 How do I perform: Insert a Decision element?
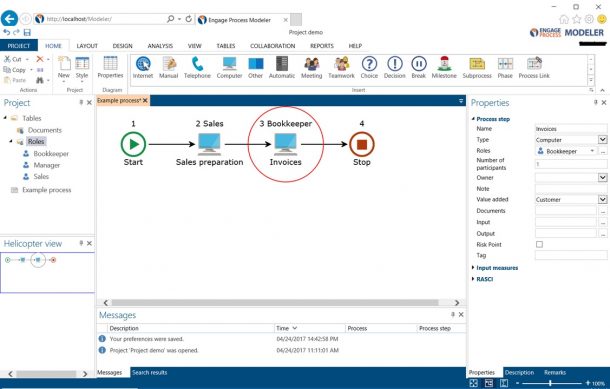[x=394, y=68]
